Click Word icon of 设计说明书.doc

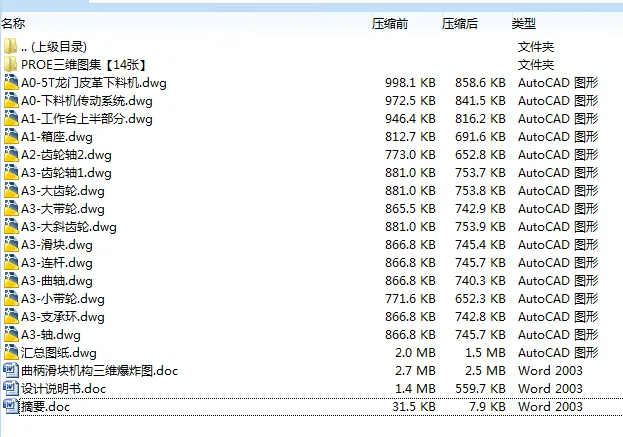click(11, 388)
